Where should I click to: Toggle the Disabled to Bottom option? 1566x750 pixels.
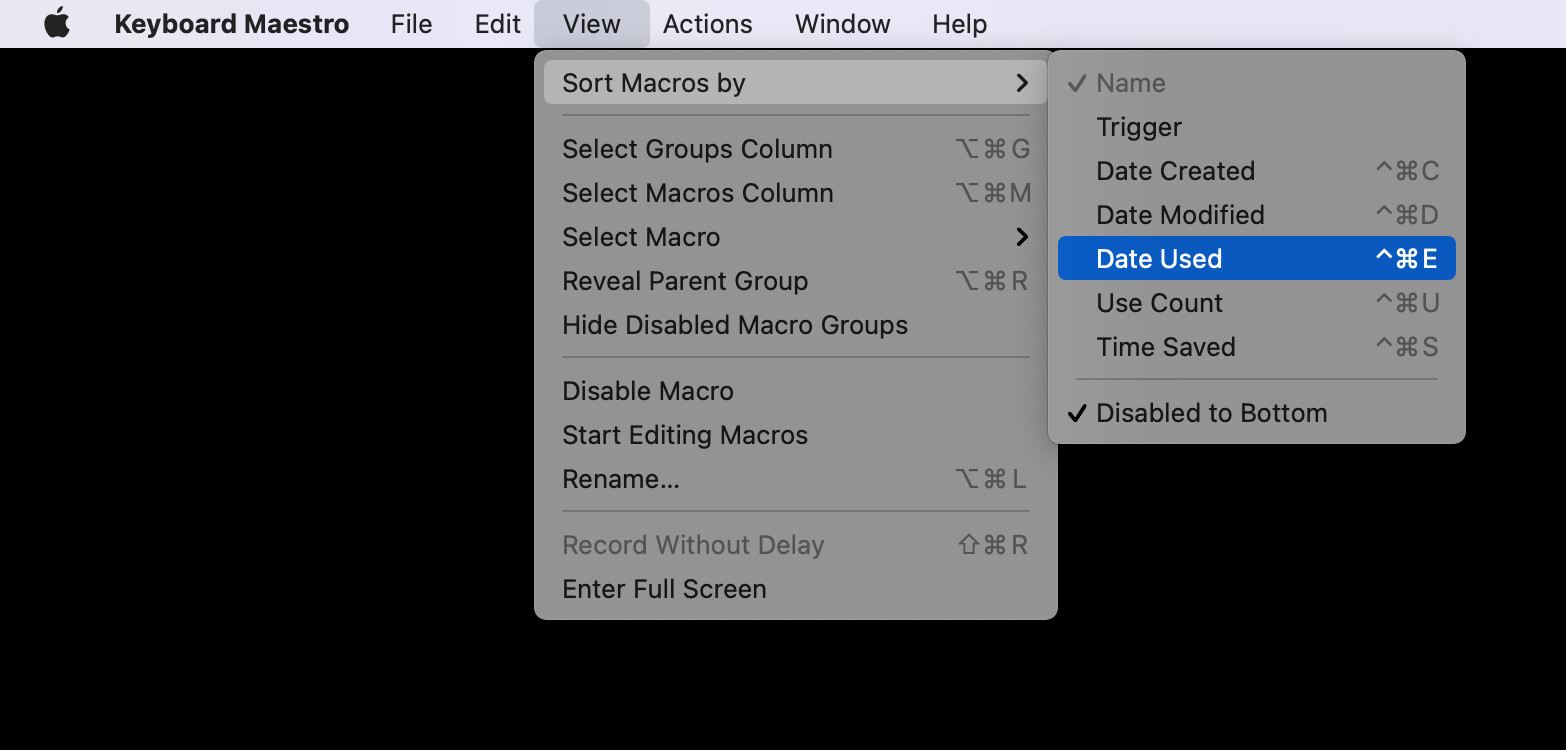coord(1256,413)
